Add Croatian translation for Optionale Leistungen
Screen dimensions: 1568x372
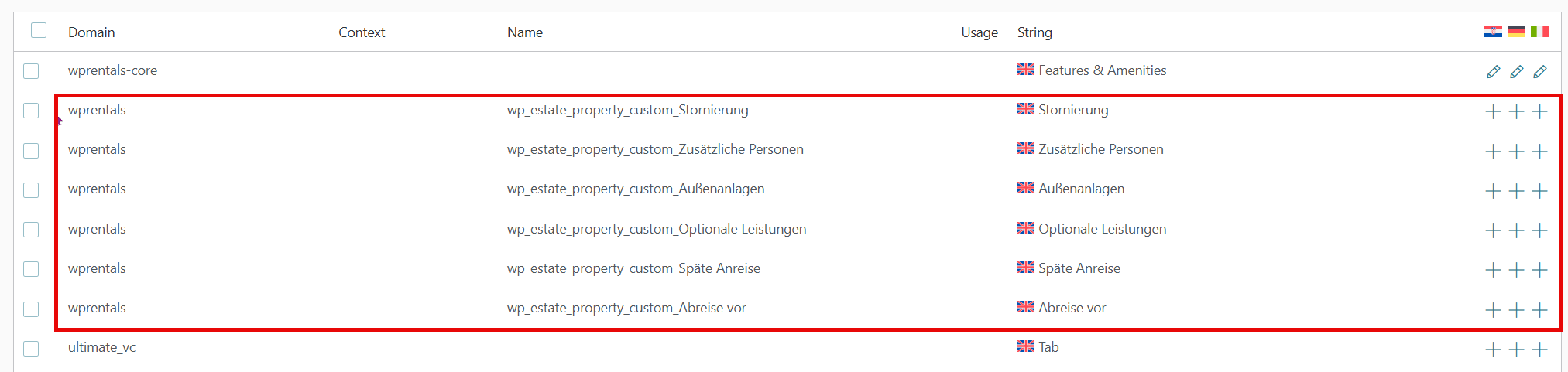1493,230
